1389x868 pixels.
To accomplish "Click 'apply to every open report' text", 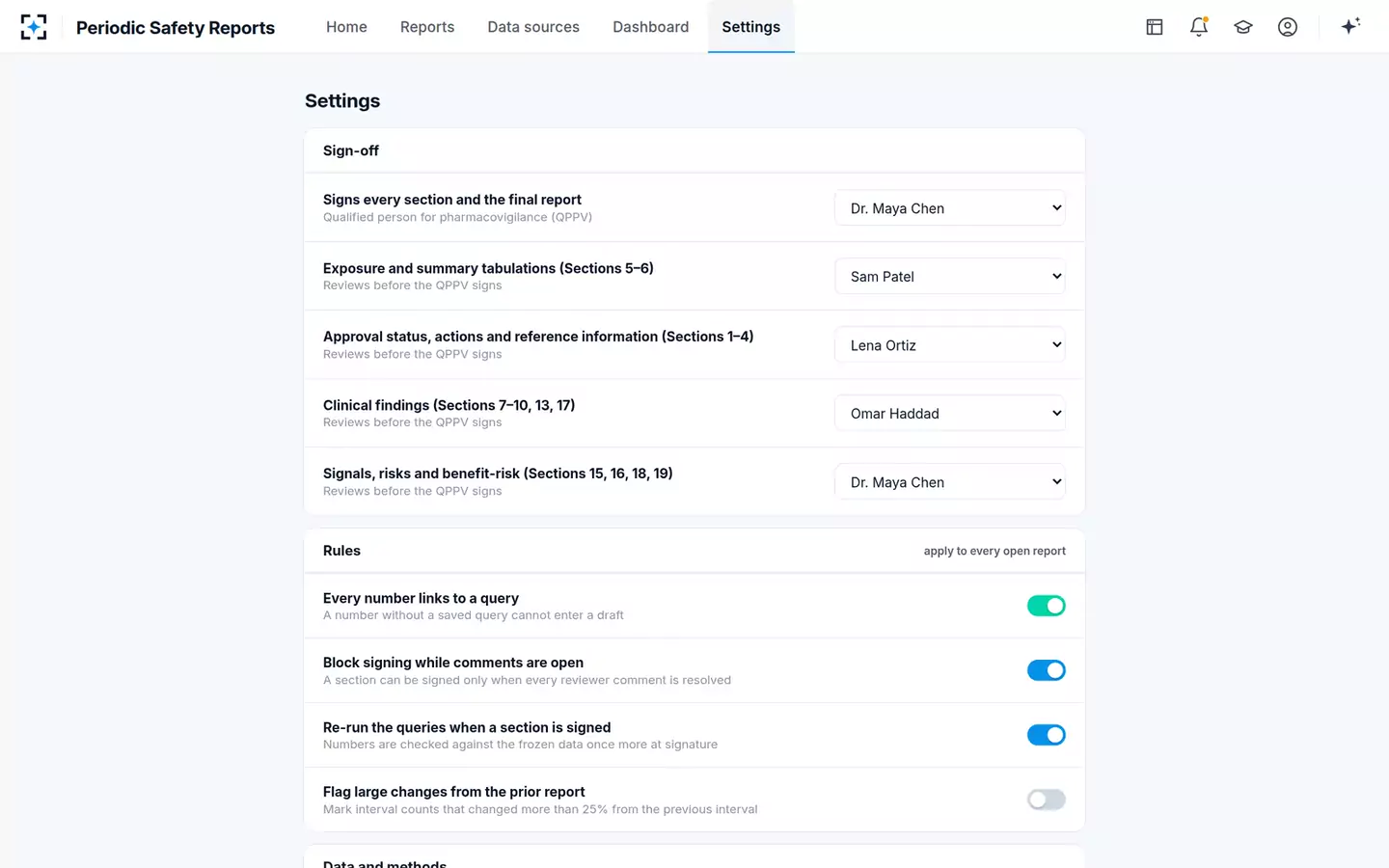I will click(994, 552).
